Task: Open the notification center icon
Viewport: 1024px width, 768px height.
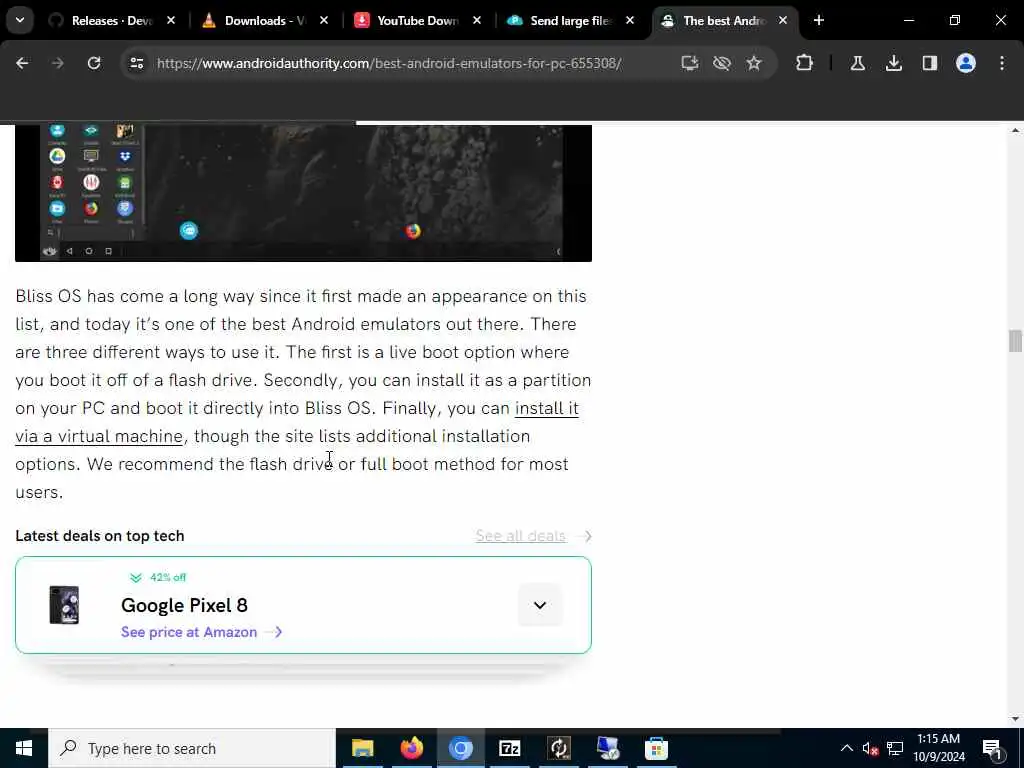Action: point(993,749)
